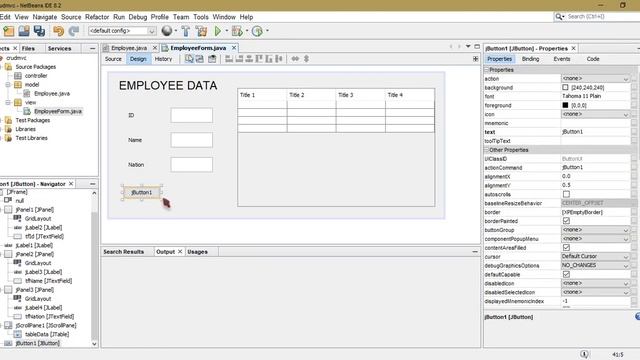Open the debugGraphicsOptions dropdown
Screen dimensions: 640x360
coord(626,265)
